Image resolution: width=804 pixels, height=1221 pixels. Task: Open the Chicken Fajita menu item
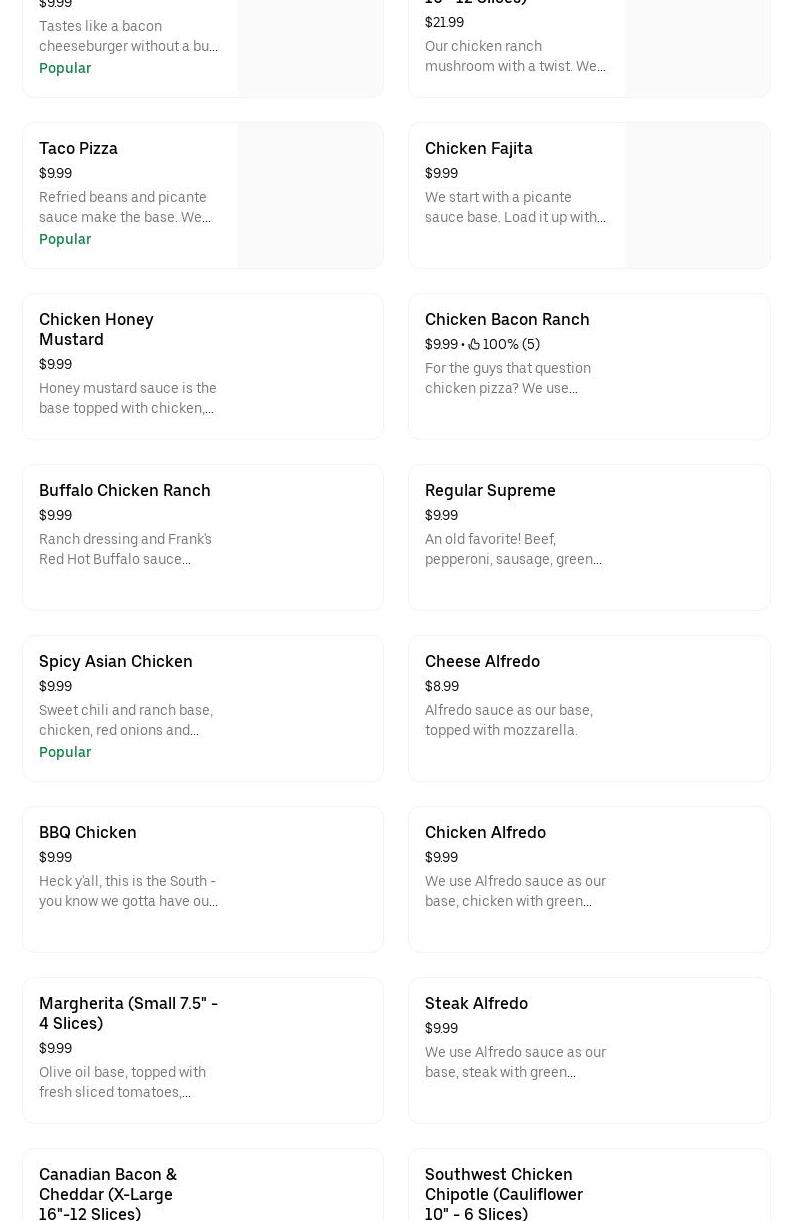pyautogui.click(x=589, y=195)
